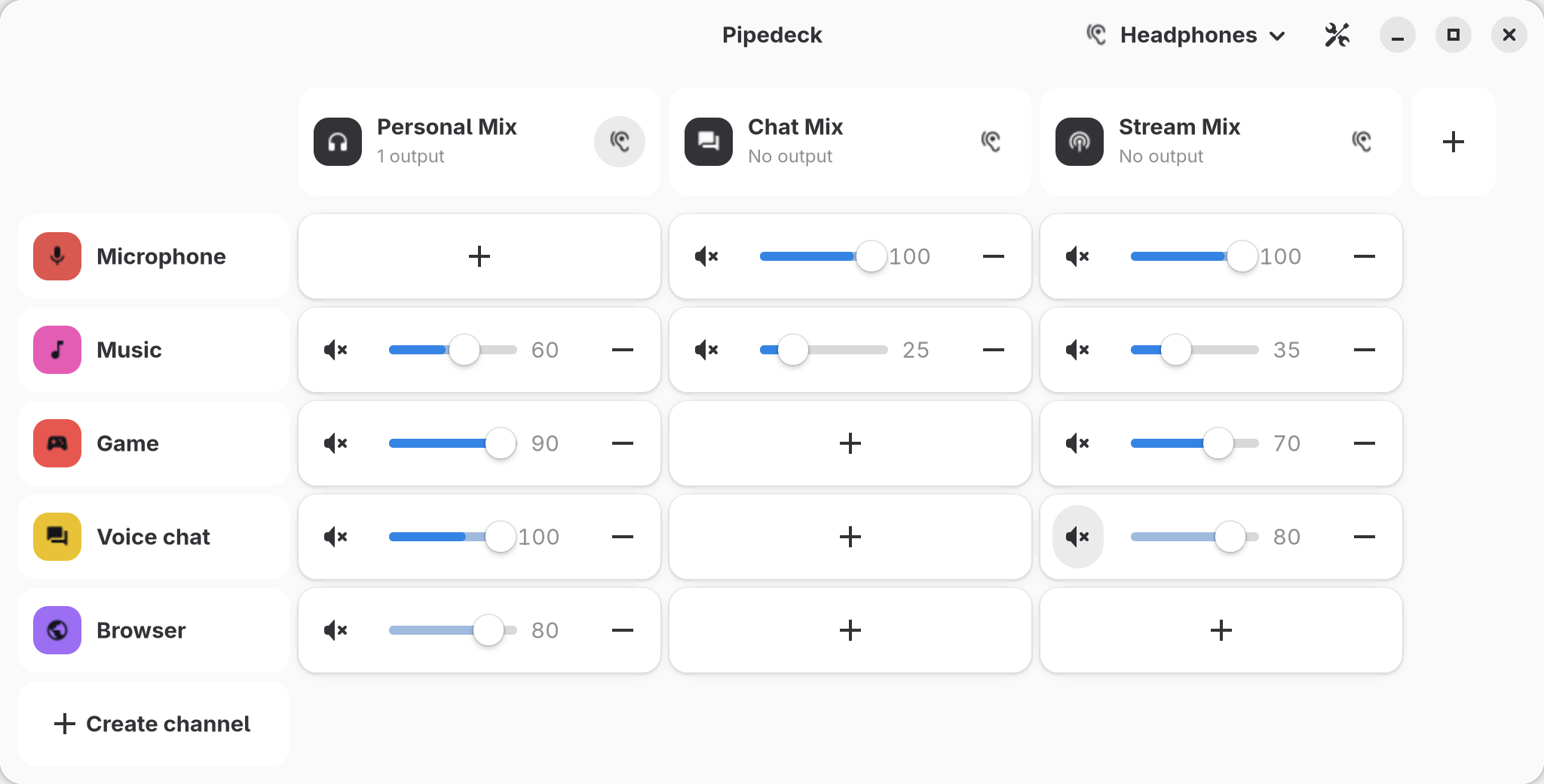Screen dimensions: 1544x784
Task: Adjust Game slider at 90 in Personal Mix
Action: click(x=453, y=443)
